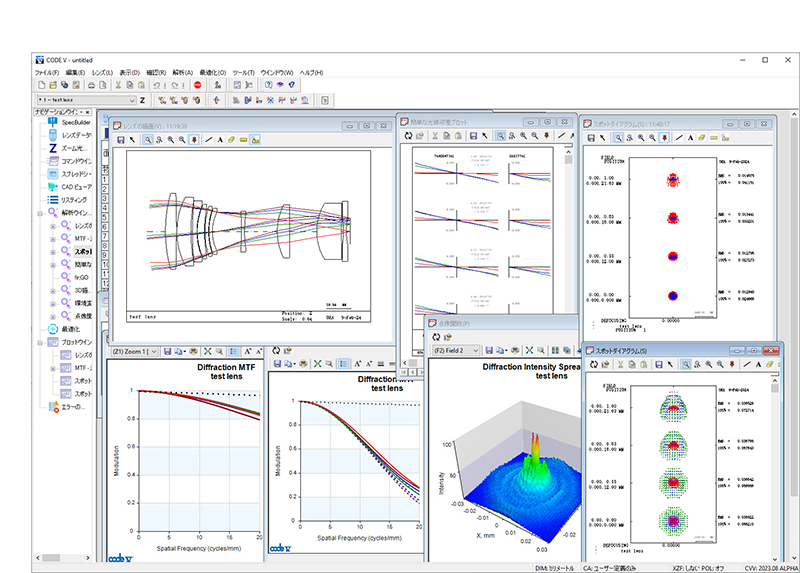Click the text A tool in lens drawing window

pos(220,140)
